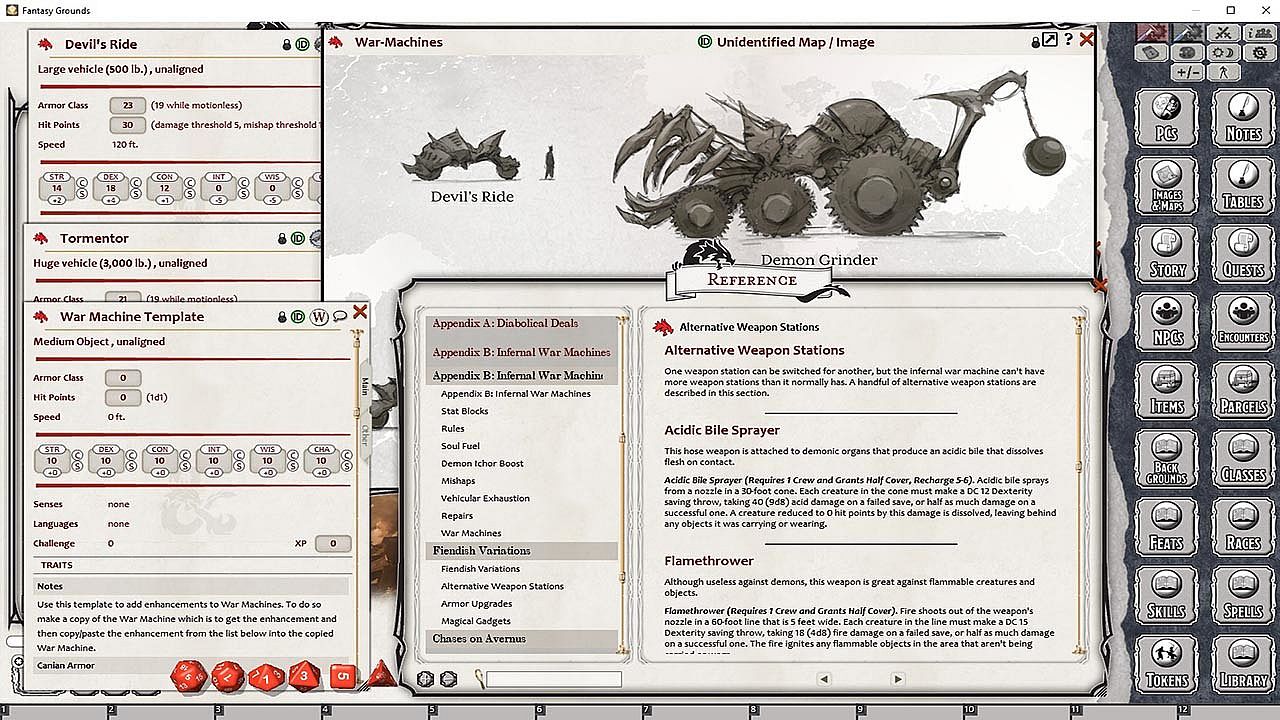
Task: Open the walking figure effects button
Action: click(x=1223, y=72)
